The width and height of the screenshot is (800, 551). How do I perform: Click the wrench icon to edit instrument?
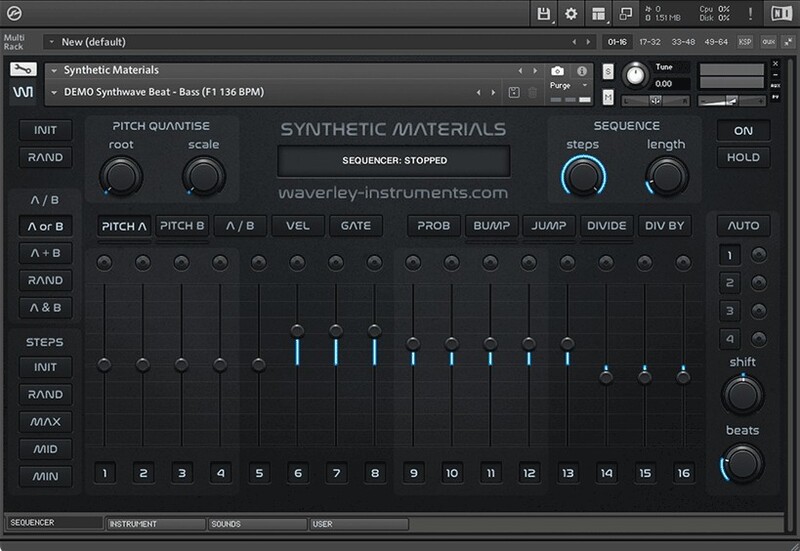[x=23, y=70]
